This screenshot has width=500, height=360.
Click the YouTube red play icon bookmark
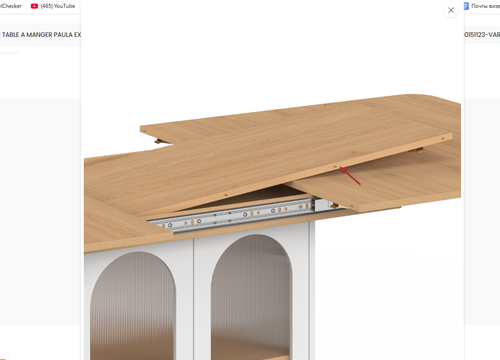tap(34, 6)
